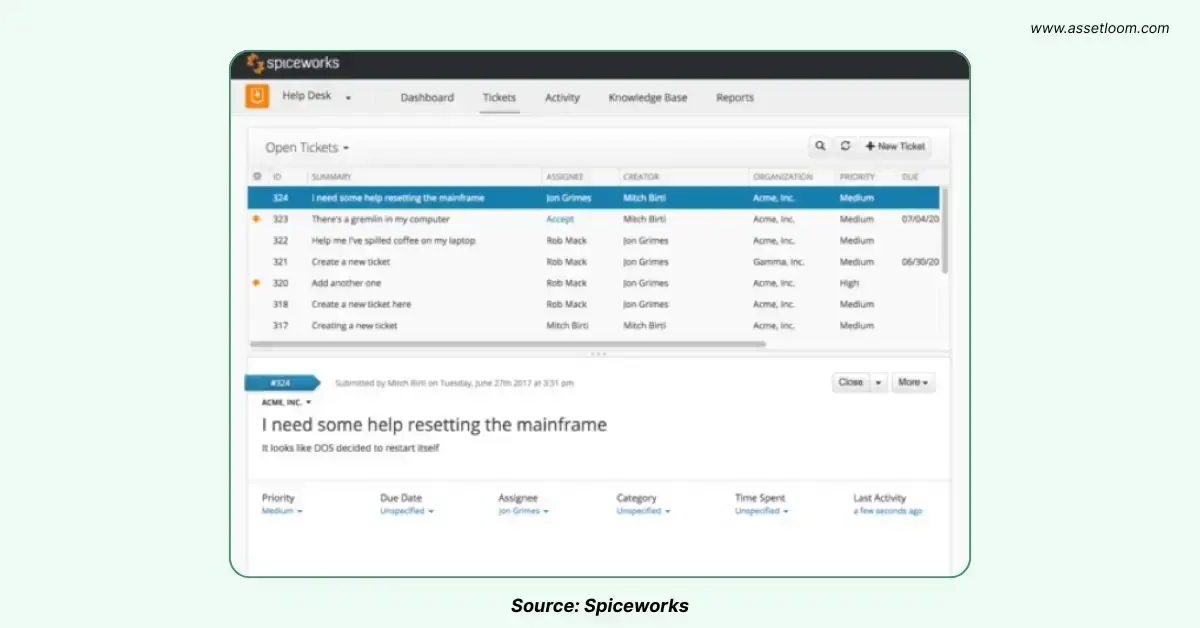Sort by the ID column header
The height and width of the screenshot is (628, 1200).
(277, 177)
